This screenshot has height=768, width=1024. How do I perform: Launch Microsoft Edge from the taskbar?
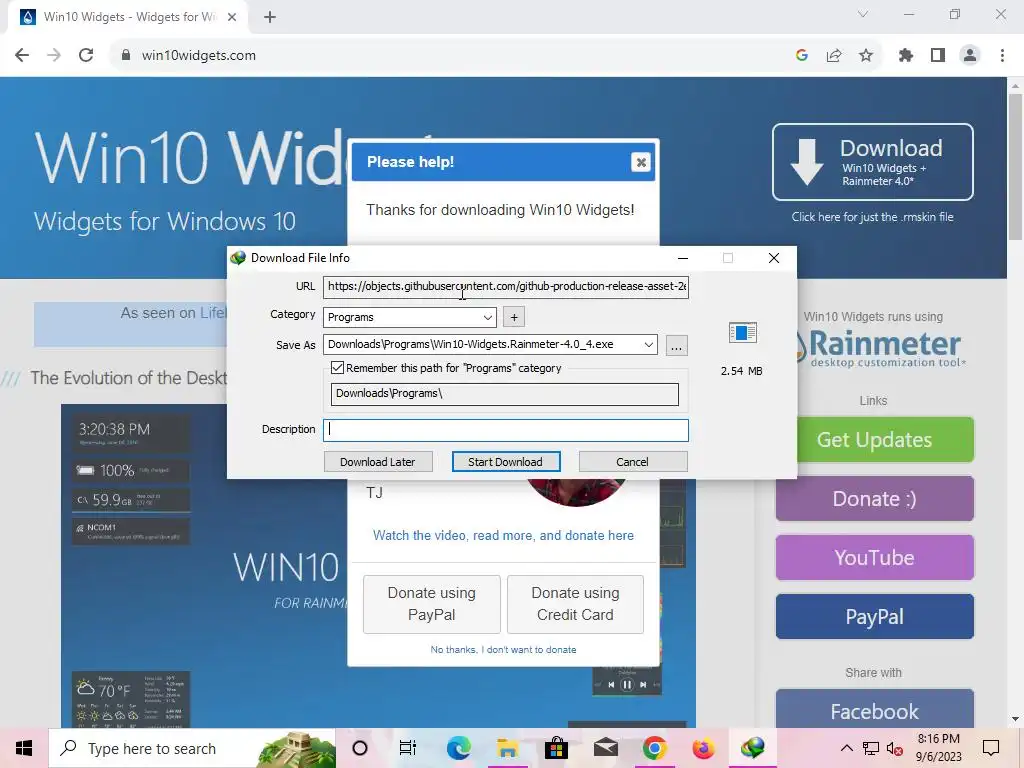click(458, 748)
